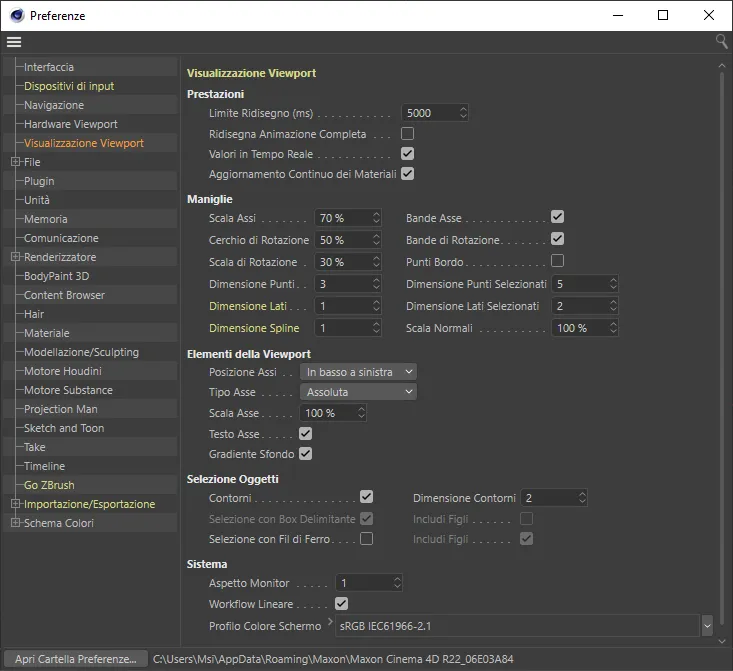Expand the Renderizzatore tree node
Image resolution: width=733 pixels, height=671 pixels.
click(x=15, y=257)
